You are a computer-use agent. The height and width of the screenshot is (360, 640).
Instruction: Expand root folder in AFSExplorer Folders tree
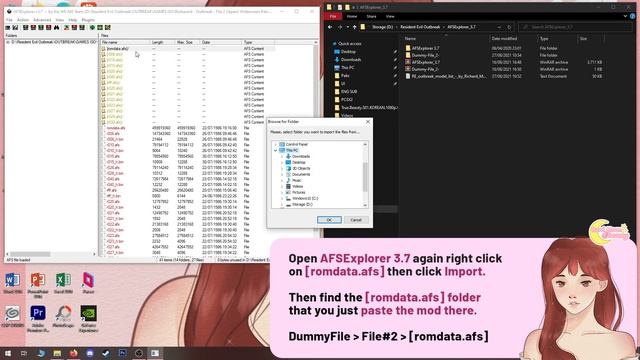(x=8, y=42)
